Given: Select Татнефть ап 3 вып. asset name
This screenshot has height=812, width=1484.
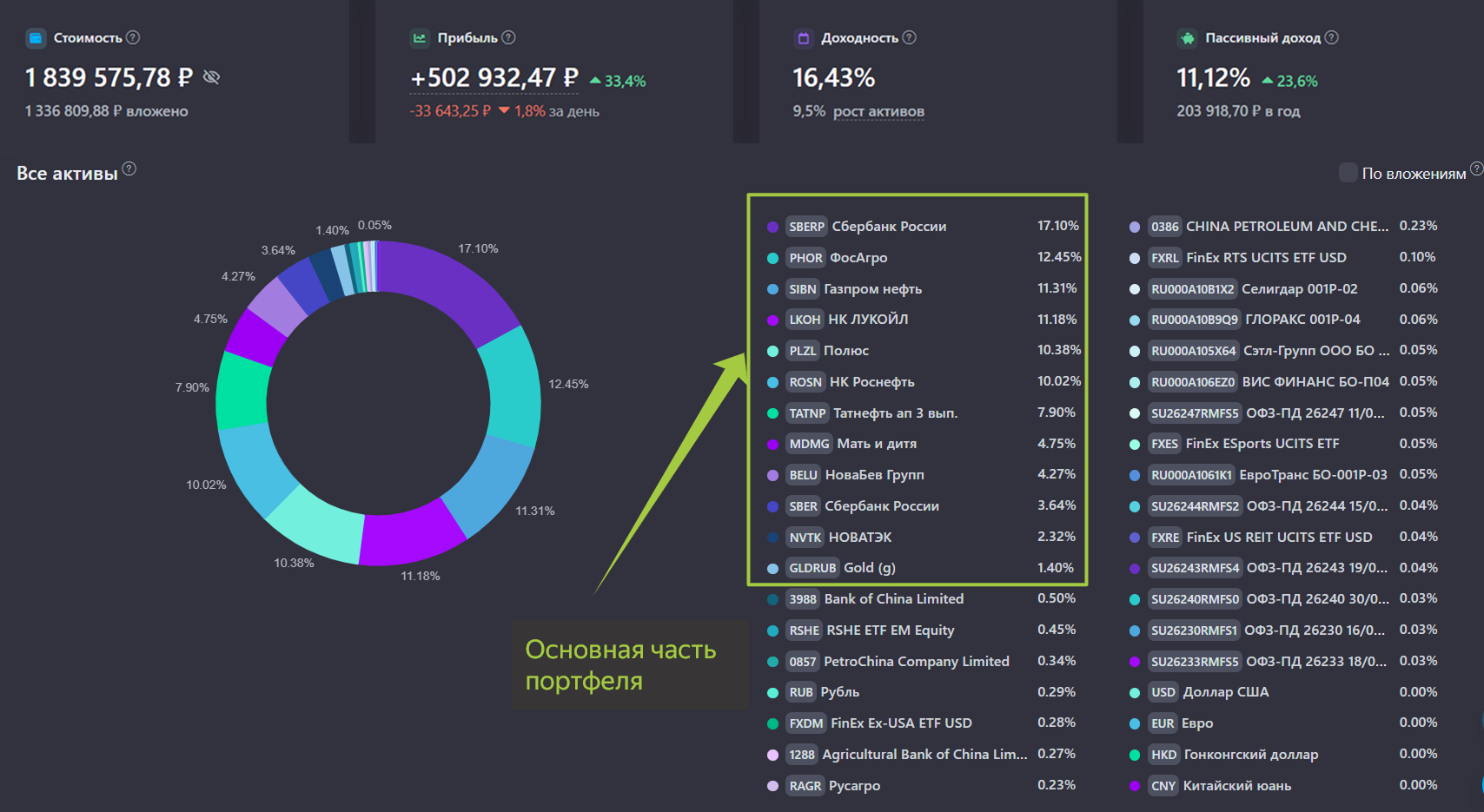Looking at the screenshot, I should [x=895, y=413].
